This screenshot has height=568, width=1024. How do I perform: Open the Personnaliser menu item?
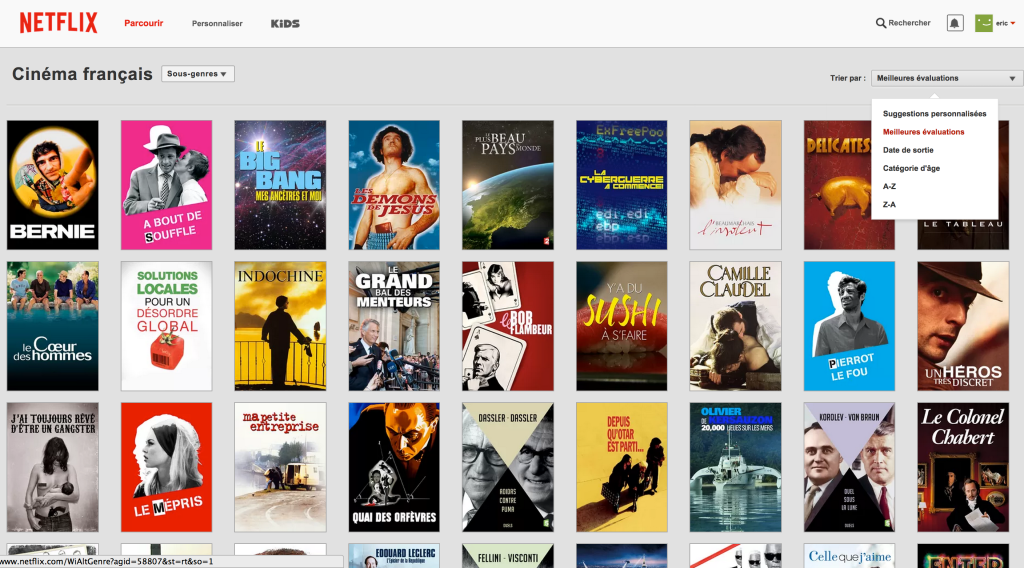(x=217, y=24)
